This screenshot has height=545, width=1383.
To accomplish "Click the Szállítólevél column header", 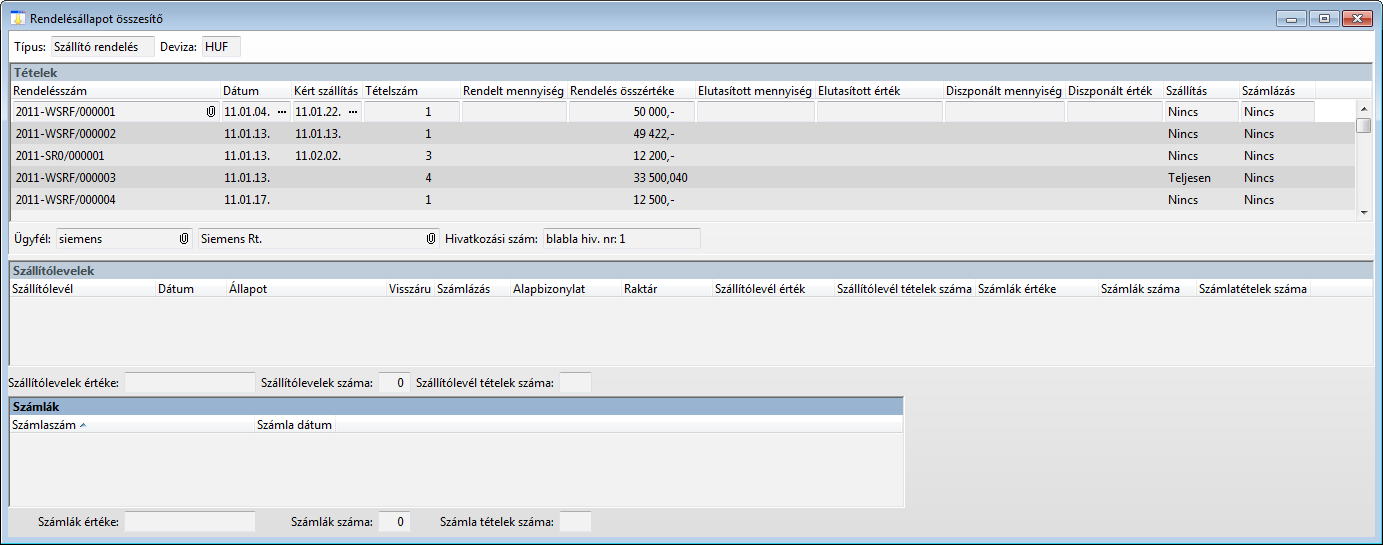I will click(82, 289).
